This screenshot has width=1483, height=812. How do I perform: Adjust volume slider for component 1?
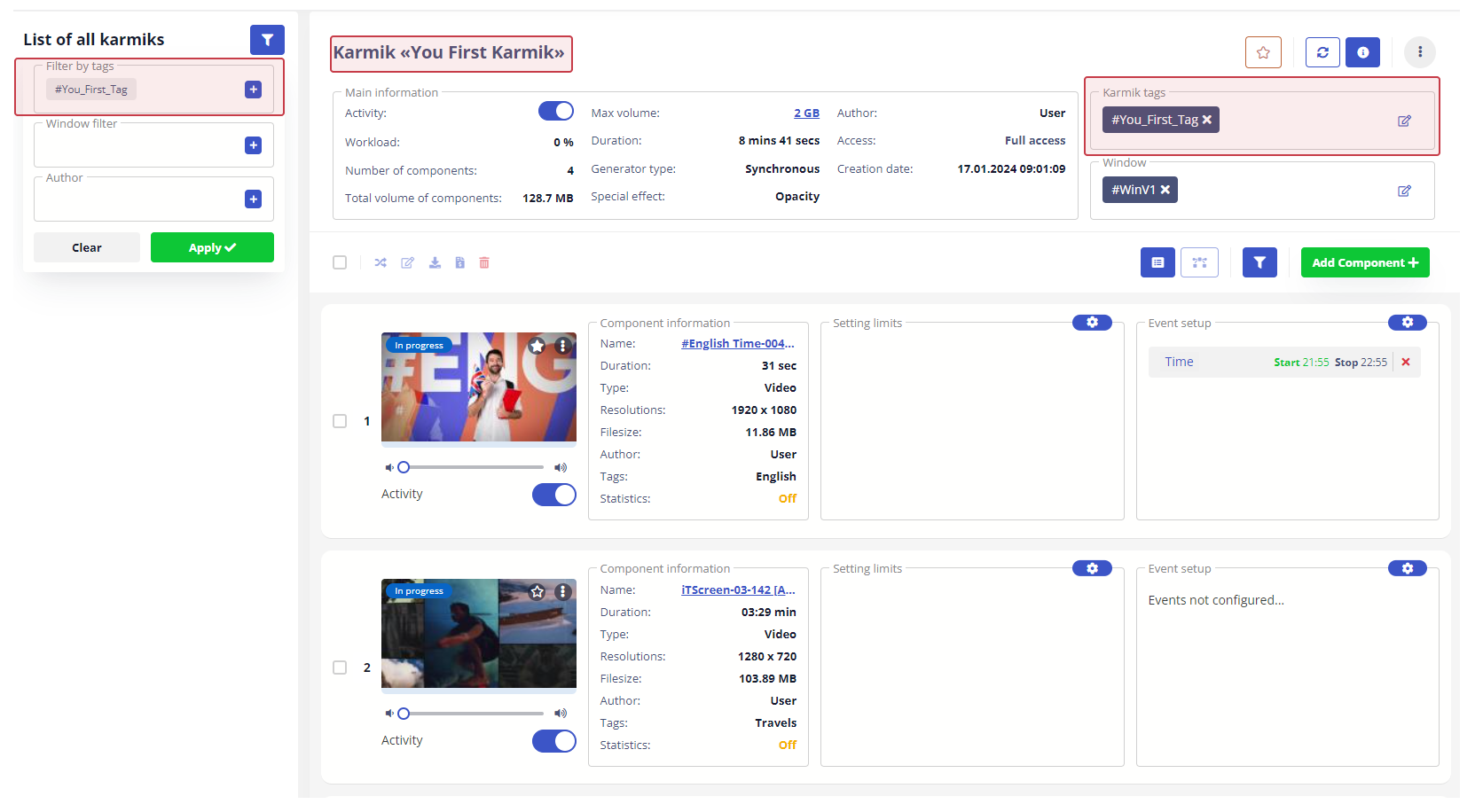click(404, 467)
